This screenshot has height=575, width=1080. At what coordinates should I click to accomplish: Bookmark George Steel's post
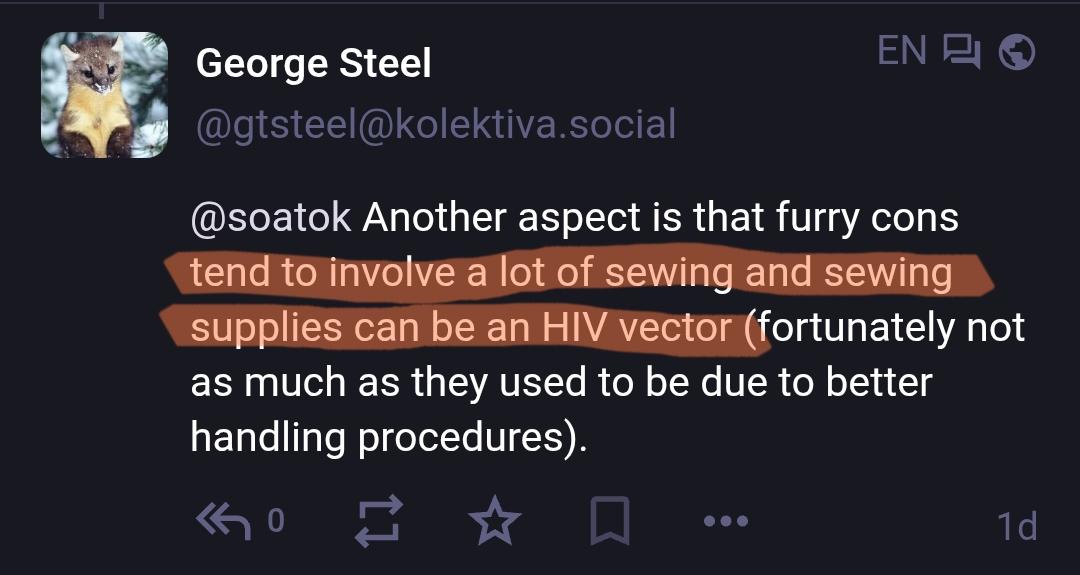[x=609, y=521]
